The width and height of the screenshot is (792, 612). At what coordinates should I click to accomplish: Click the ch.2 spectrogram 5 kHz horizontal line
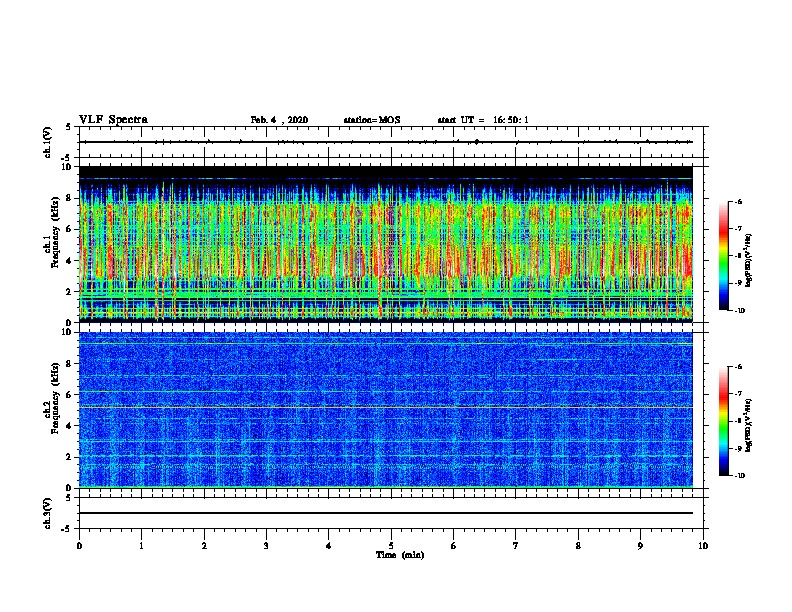[x=385, y=407]
